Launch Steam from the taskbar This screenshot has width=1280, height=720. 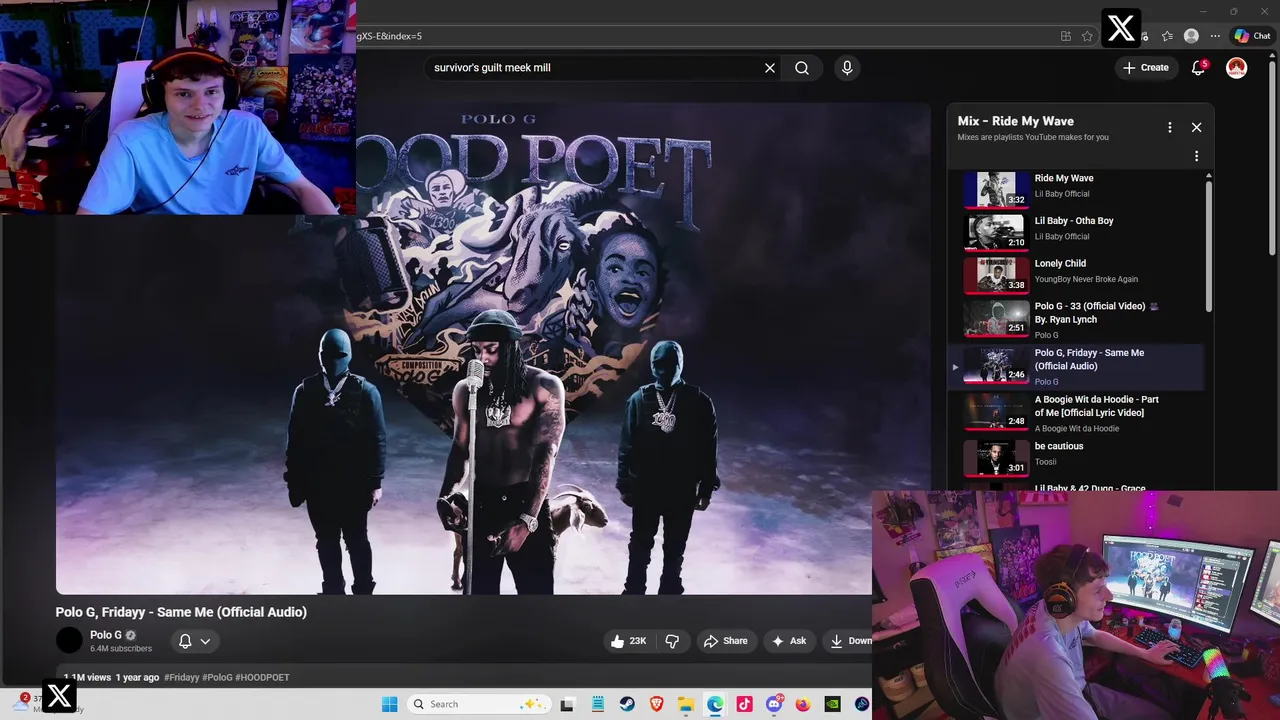pos(626,704)
